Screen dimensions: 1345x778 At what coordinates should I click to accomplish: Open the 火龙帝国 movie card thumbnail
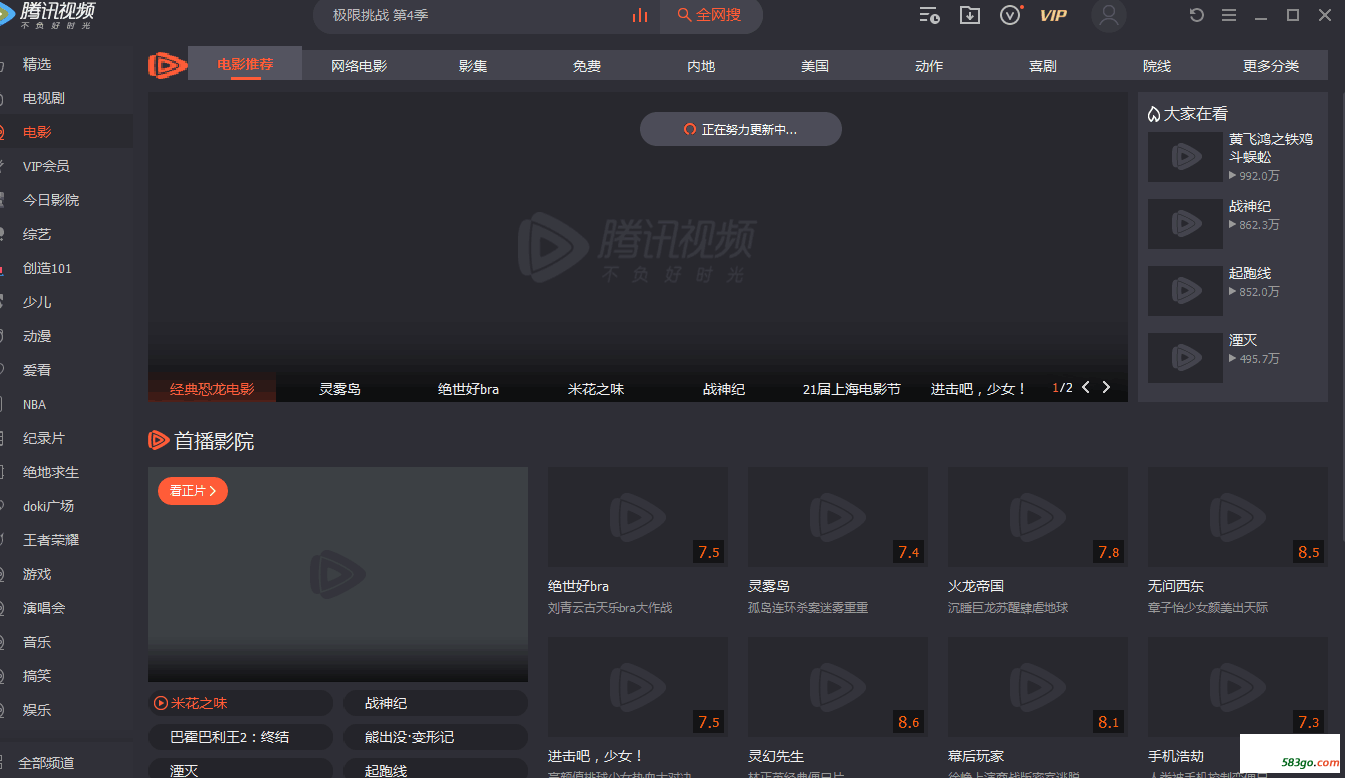1038,517
